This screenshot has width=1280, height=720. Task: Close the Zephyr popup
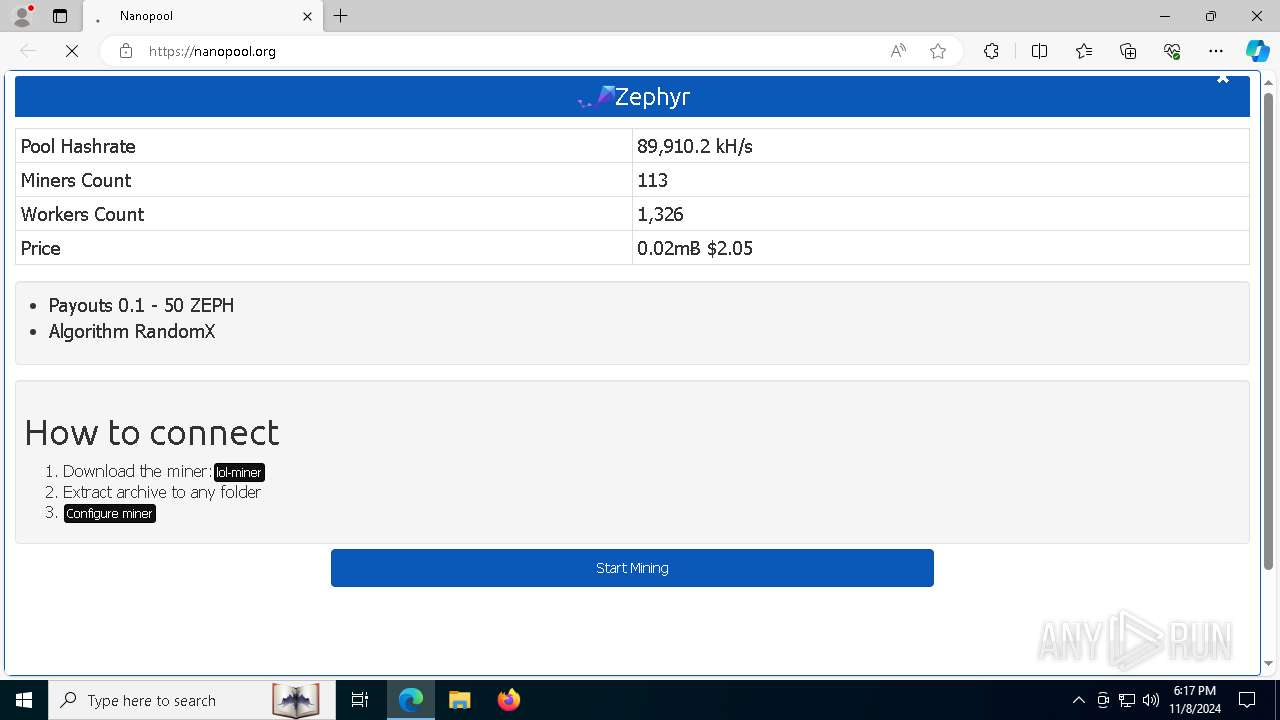click(x=1222, y=78)
